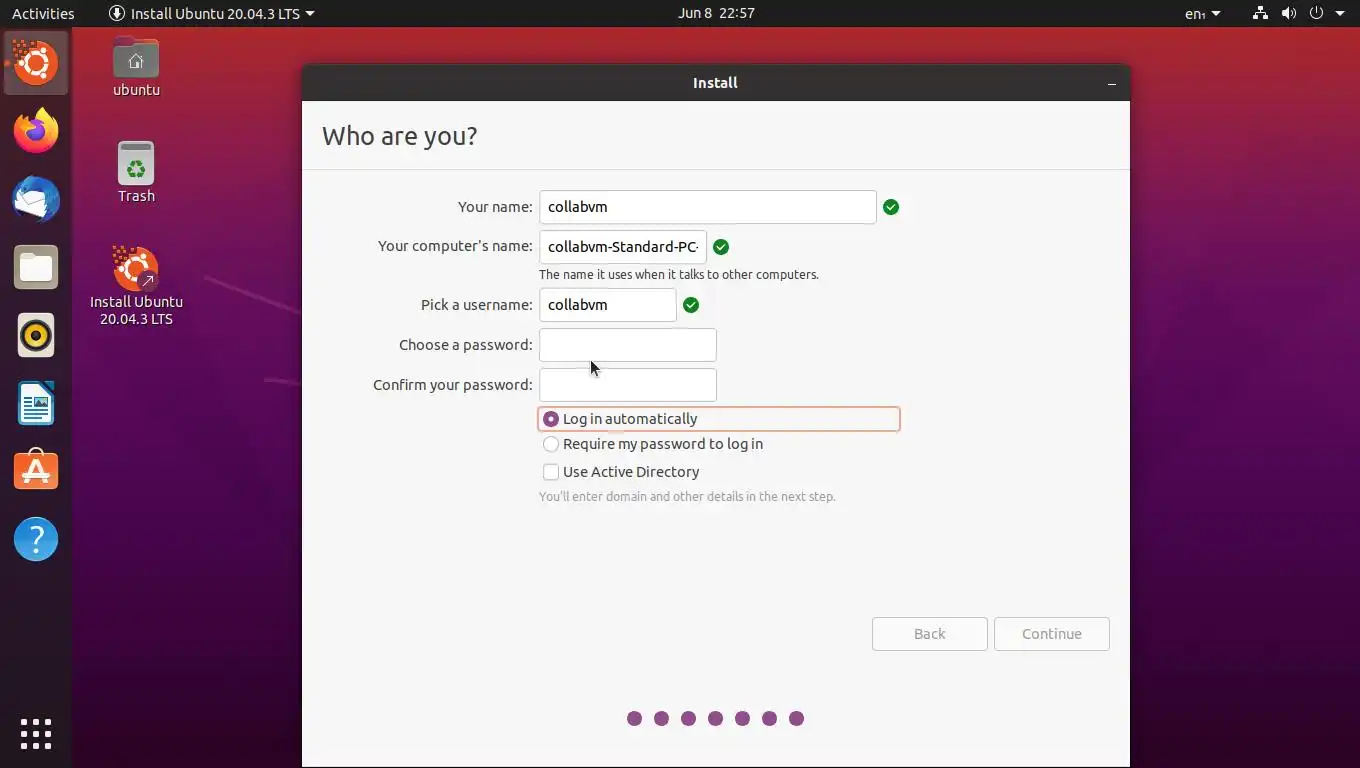Image resolution: width=1360 pixels, height=768 pixels.
Task: Launch Firefox from the dock
Action: [x=36, y=131]
